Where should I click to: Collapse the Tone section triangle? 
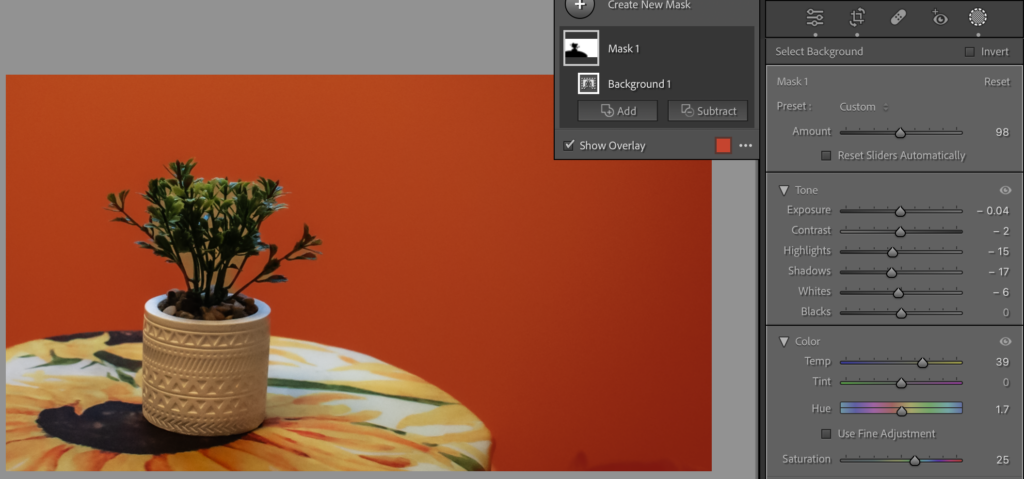tap(784, 190)
